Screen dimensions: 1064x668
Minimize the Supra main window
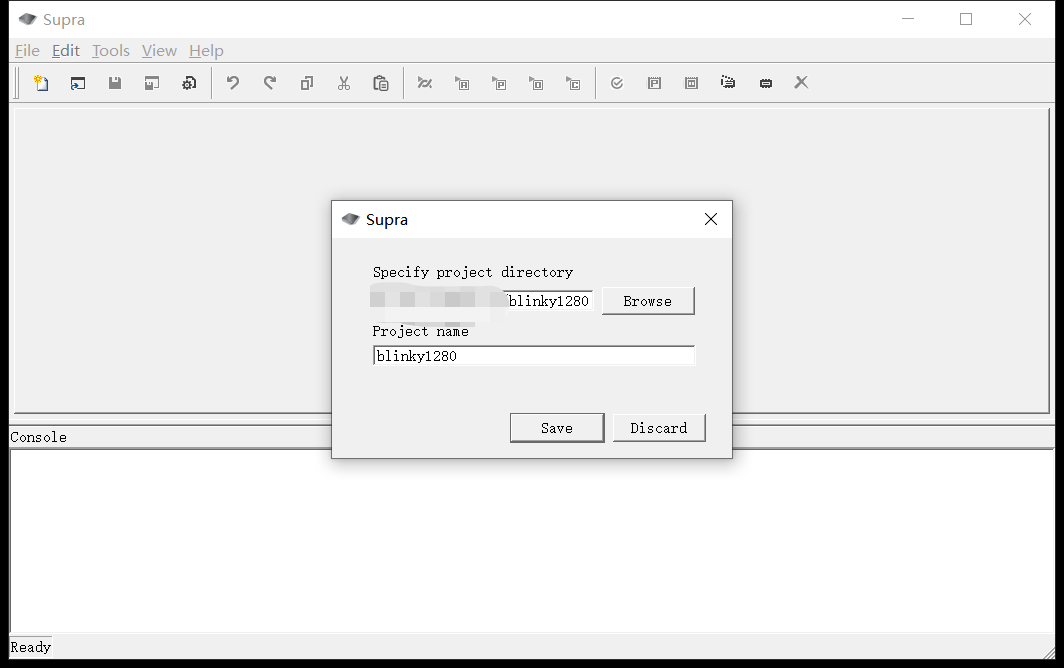[908, 20]
